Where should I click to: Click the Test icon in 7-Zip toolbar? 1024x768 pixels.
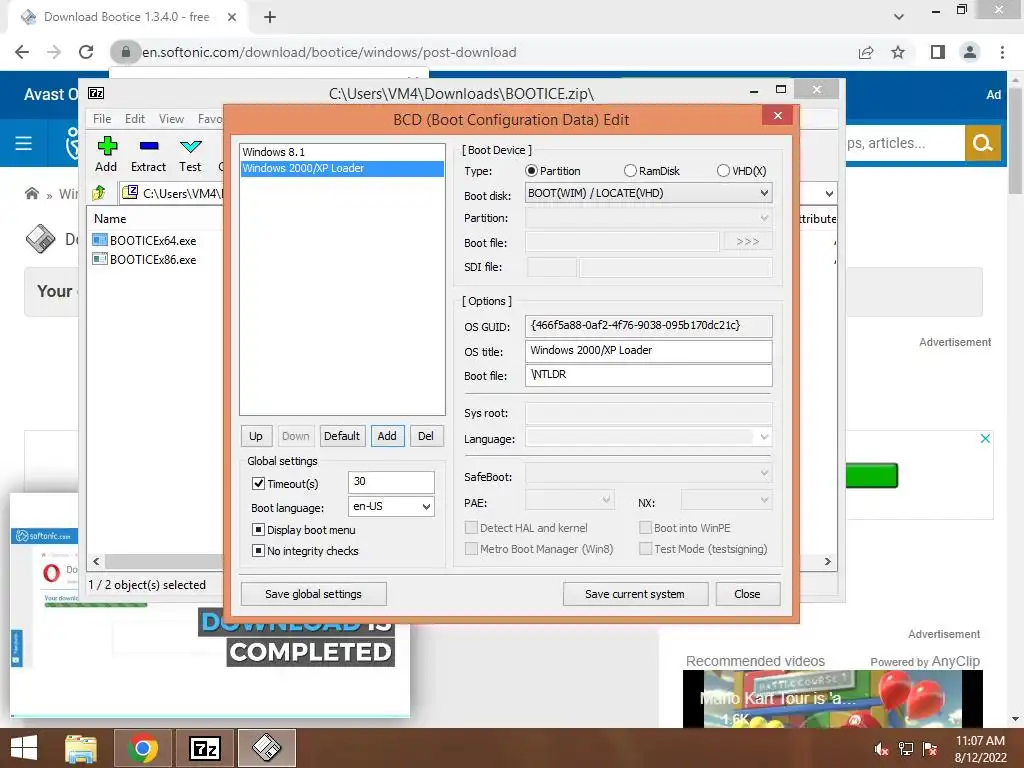point(191,146)
